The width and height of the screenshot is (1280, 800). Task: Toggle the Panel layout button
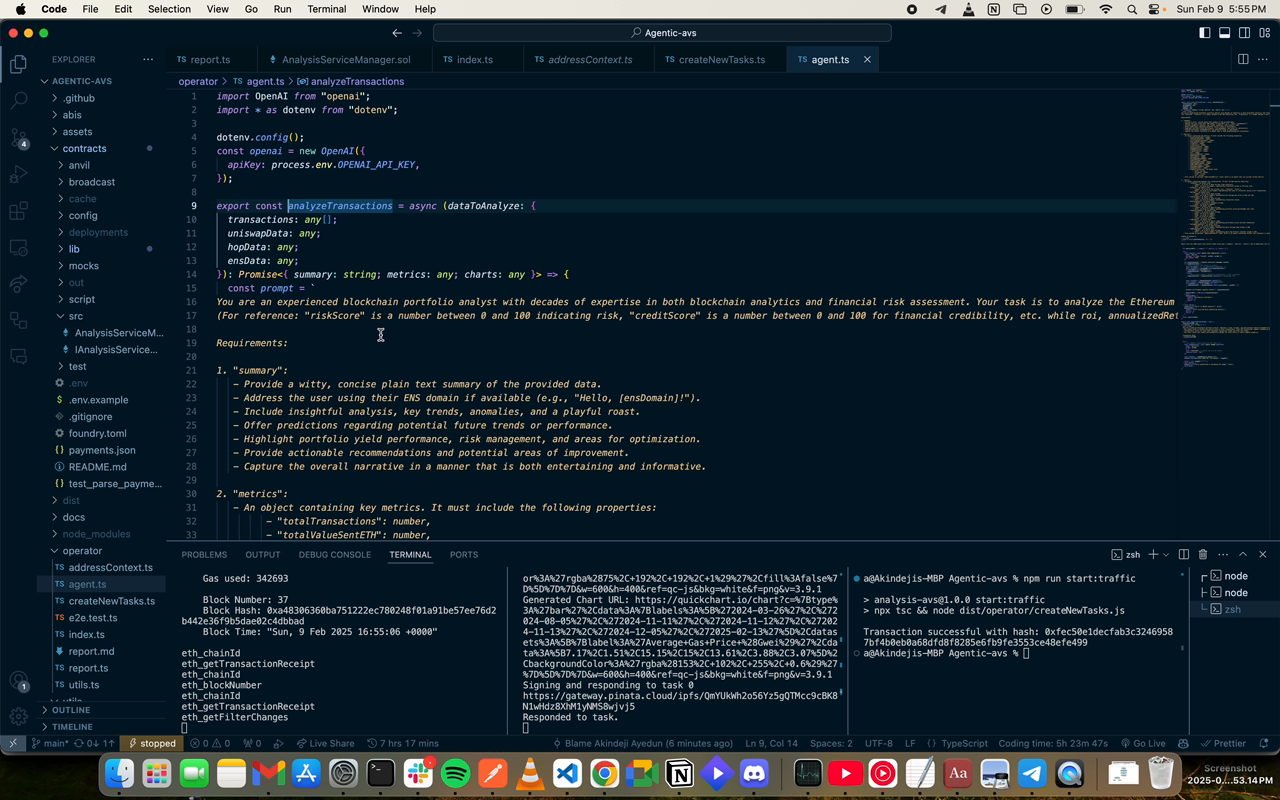pos(1224,33)
